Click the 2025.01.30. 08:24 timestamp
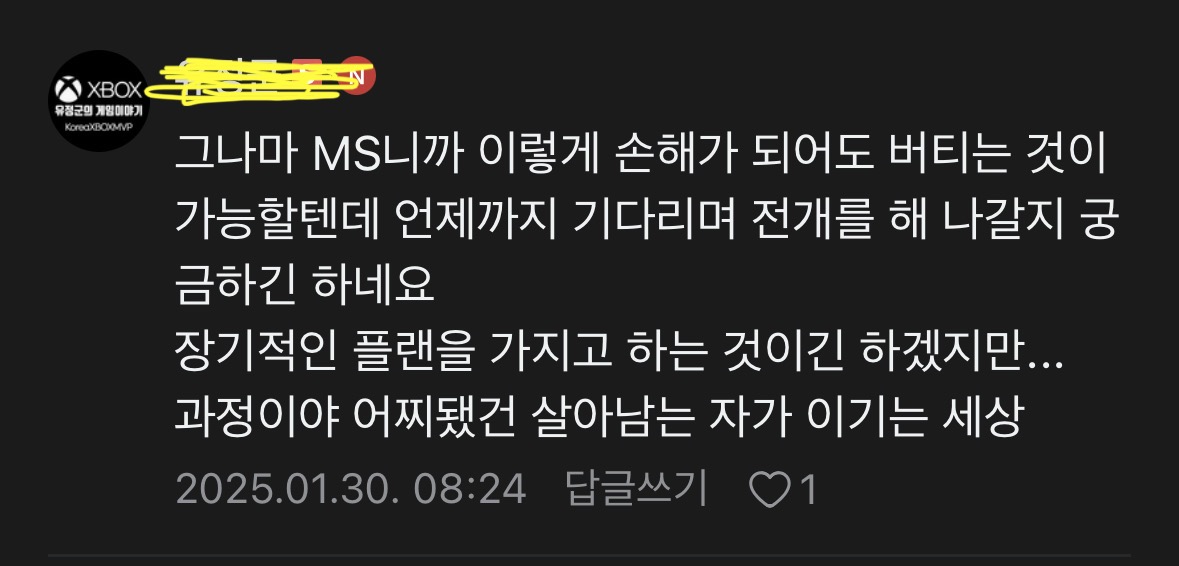This screenshot has width=1179, height=566. (350, 491)
